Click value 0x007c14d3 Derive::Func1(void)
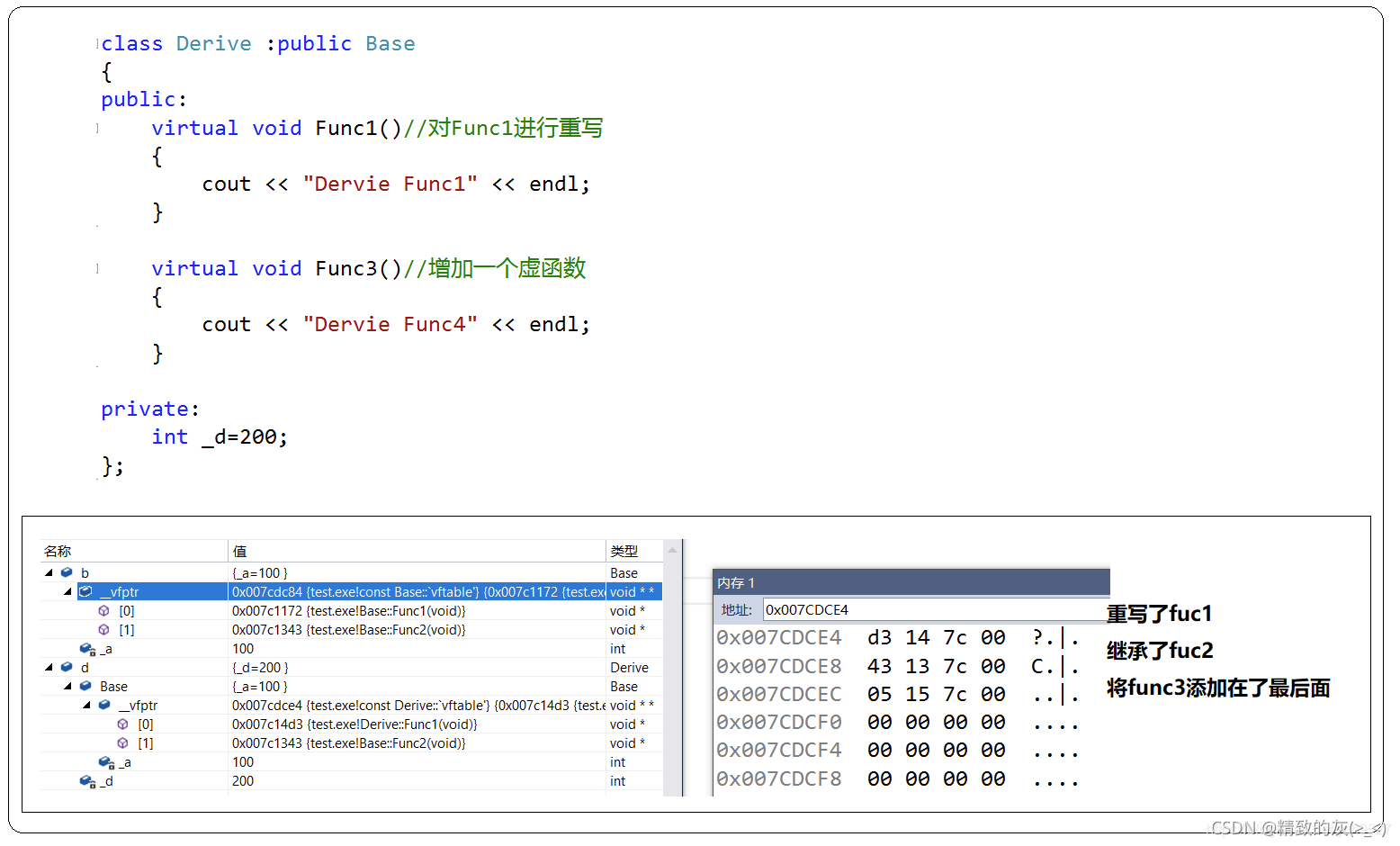Screen dimensions: 1400x846 [354, 724]
